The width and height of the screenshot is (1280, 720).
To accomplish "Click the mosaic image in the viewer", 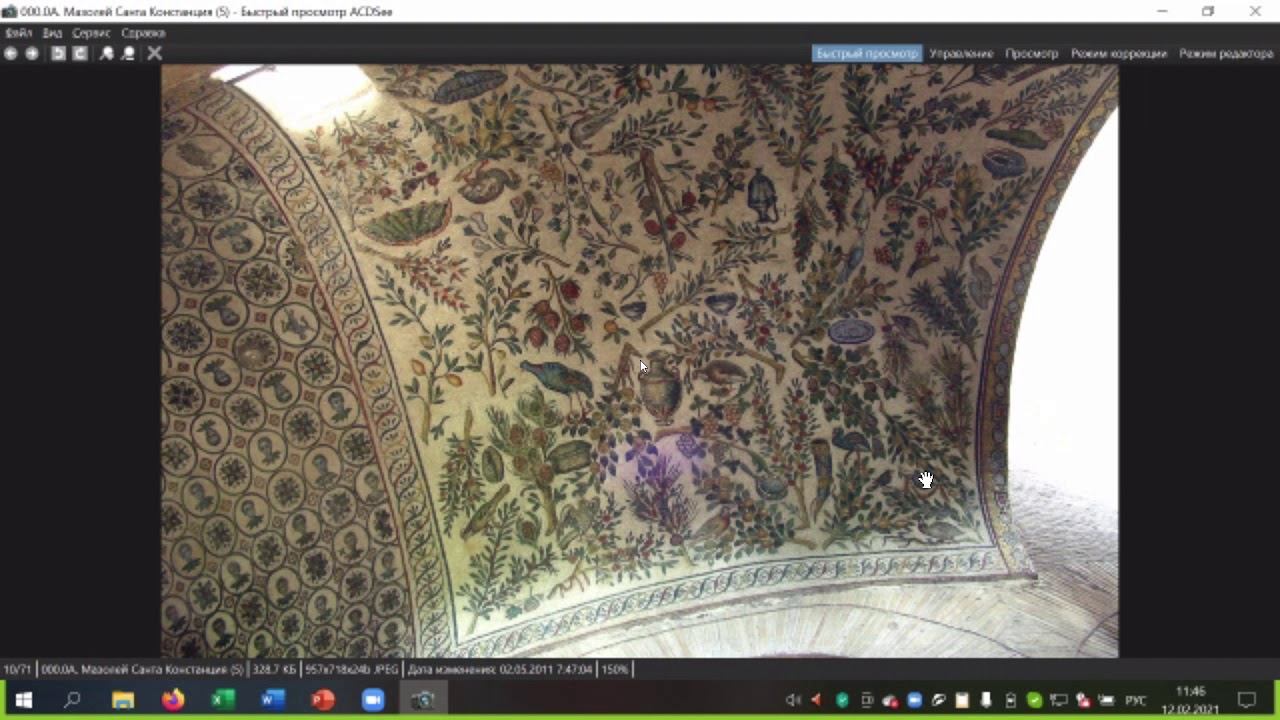I will (x=640, y=361).
